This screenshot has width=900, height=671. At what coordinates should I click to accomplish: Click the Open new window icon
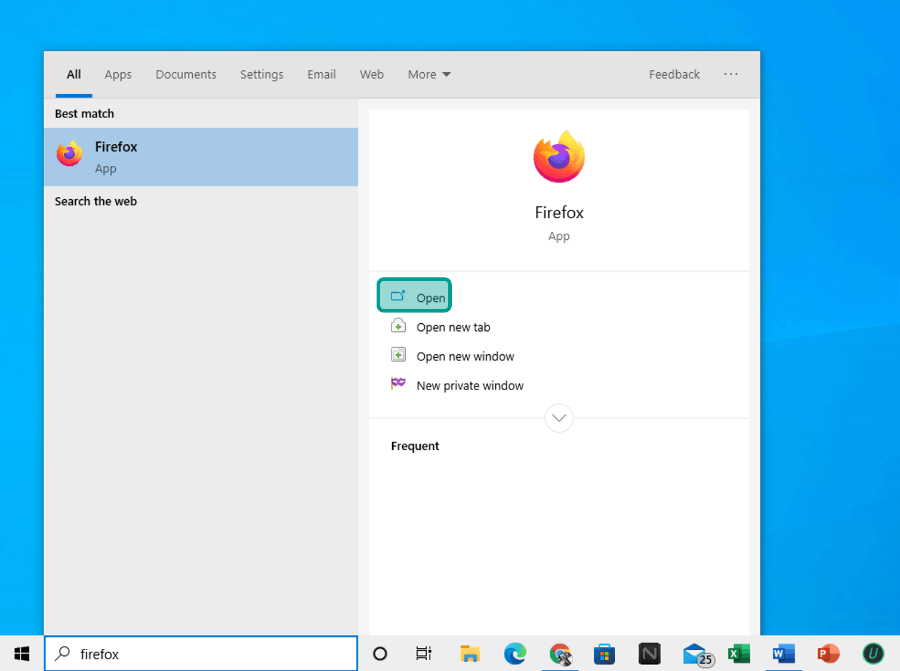click(398, 355)
